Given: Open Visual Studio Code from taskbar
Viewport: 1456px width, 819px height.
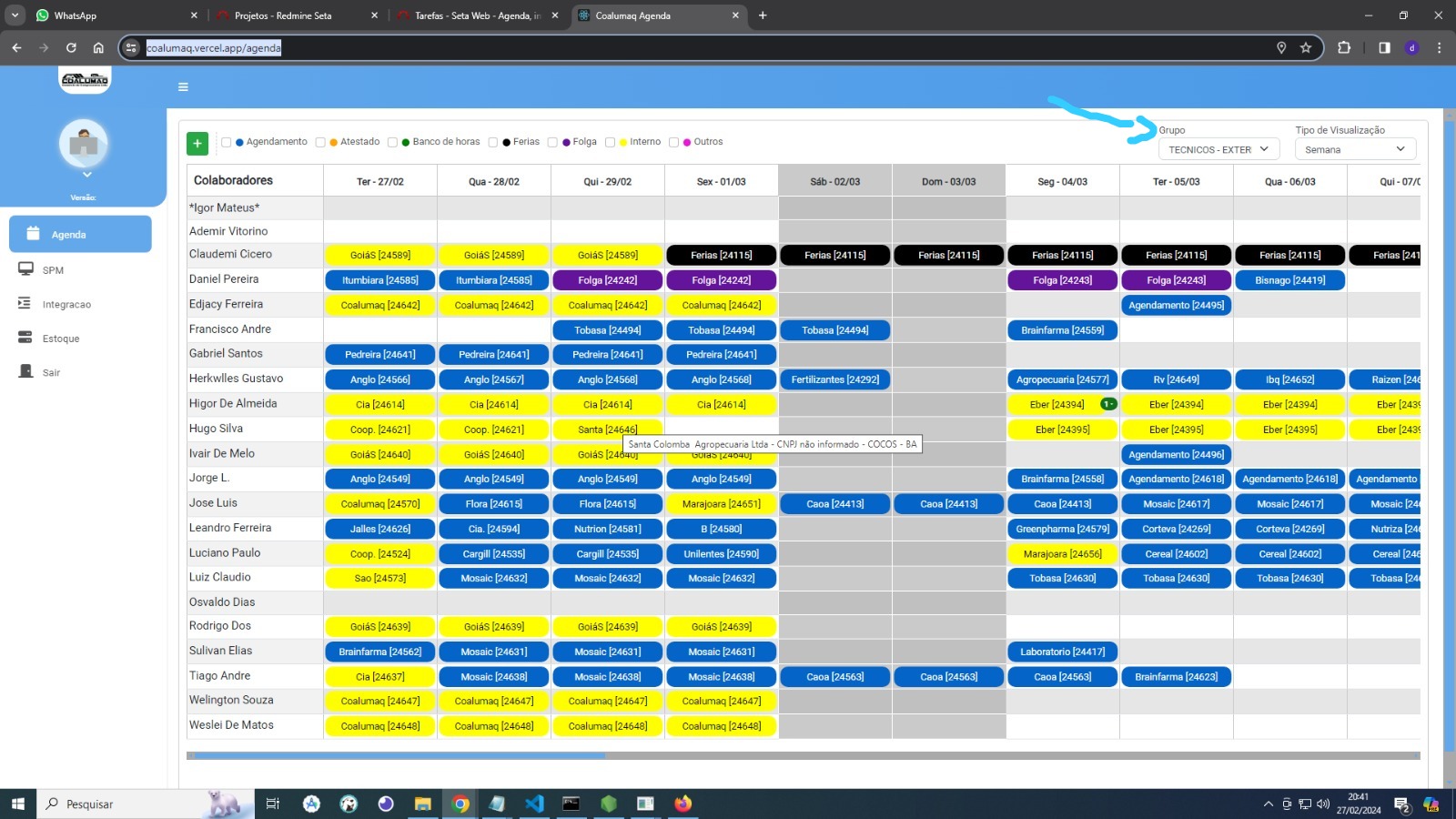Looking at the screenshot, I should (534, 804).
